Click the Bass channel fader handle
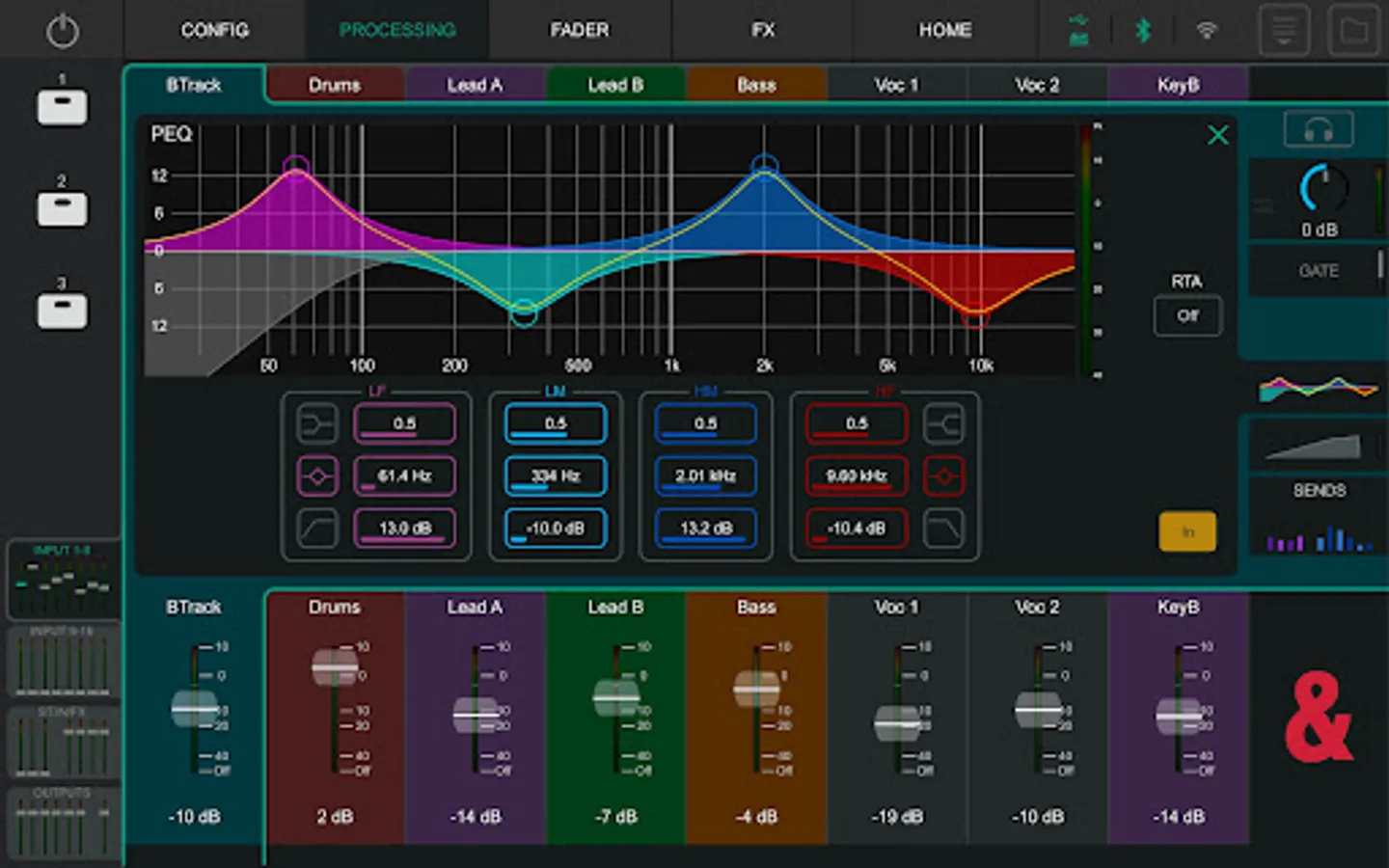Image resolution: width=1389 pixels, height=868 pixels. (x=756, y=689)
